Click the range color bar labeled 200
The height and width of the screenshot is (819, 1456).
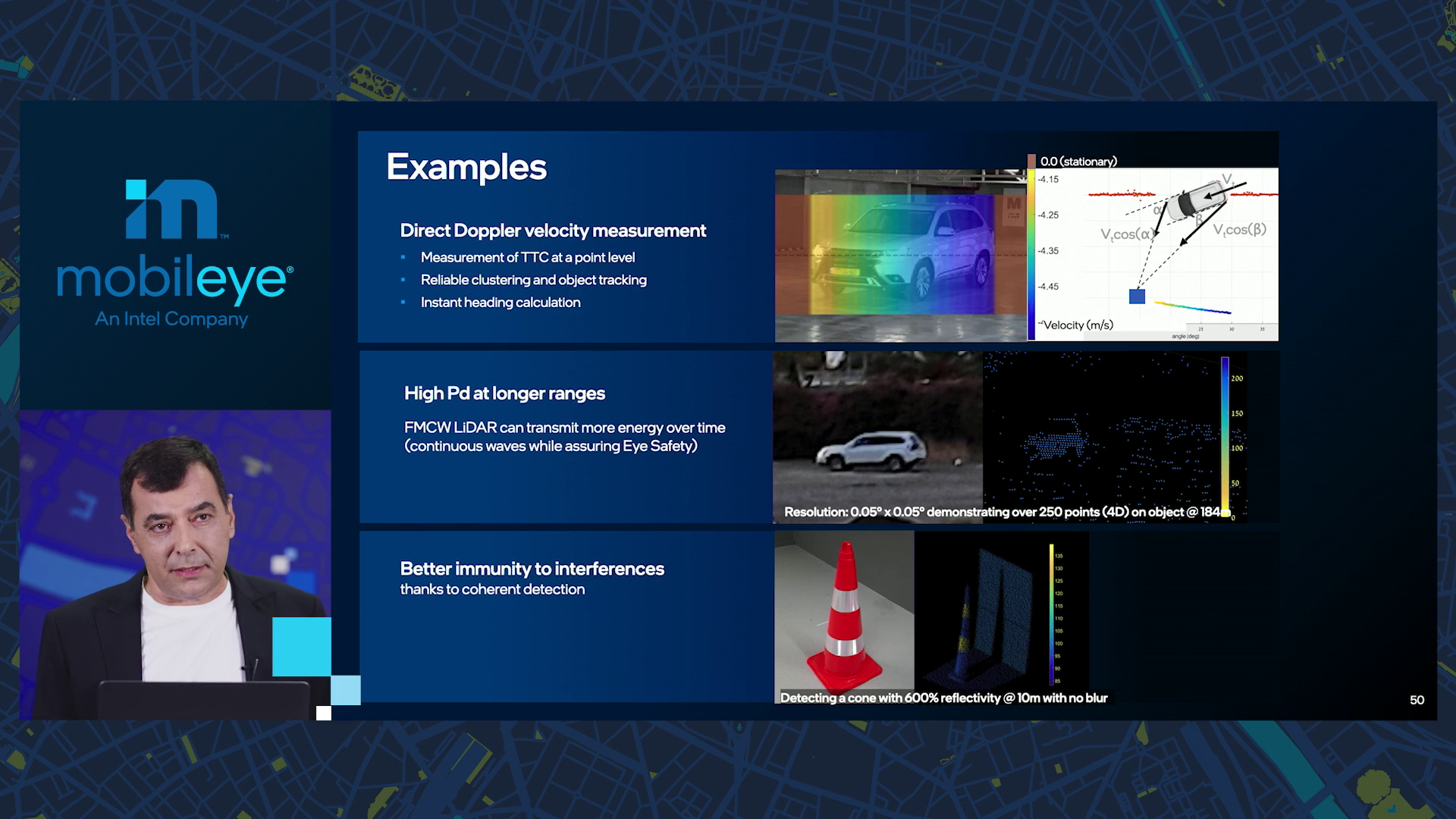pyautogui.click(x=1225, y=437)
